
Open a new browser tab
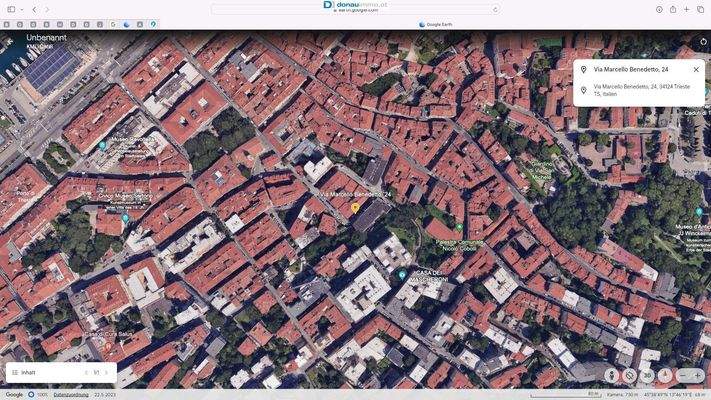tap(687, 9)
